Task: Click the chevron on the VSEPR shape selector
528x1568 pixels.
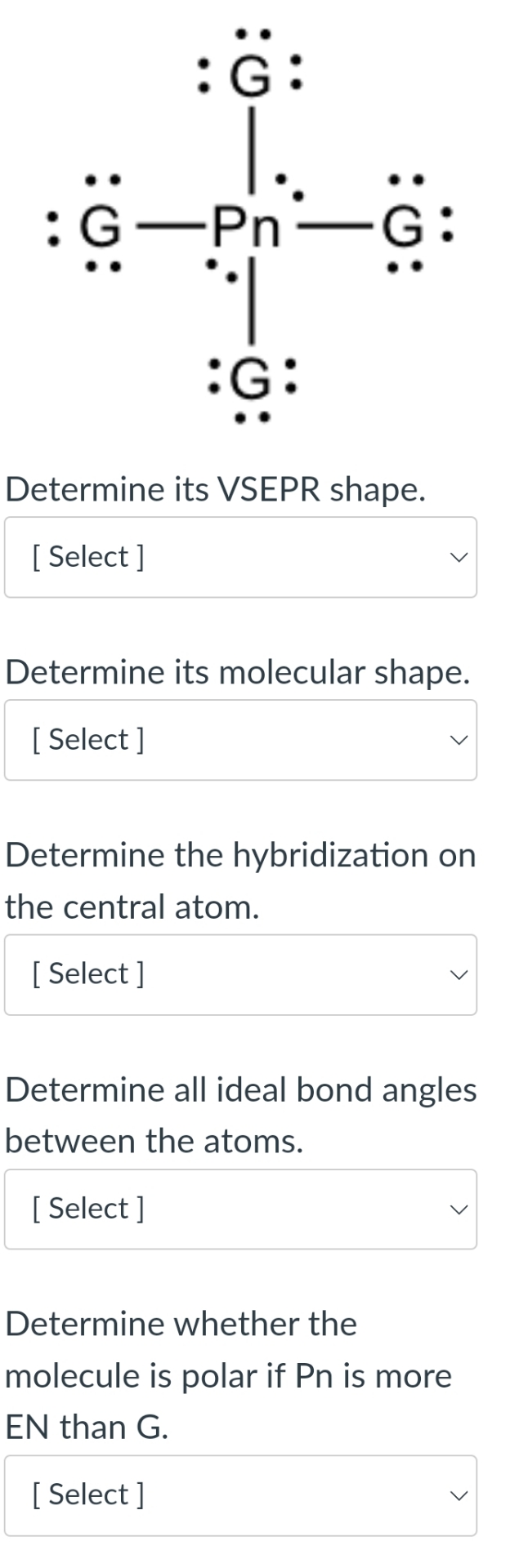Action: (x=460, y=557)
